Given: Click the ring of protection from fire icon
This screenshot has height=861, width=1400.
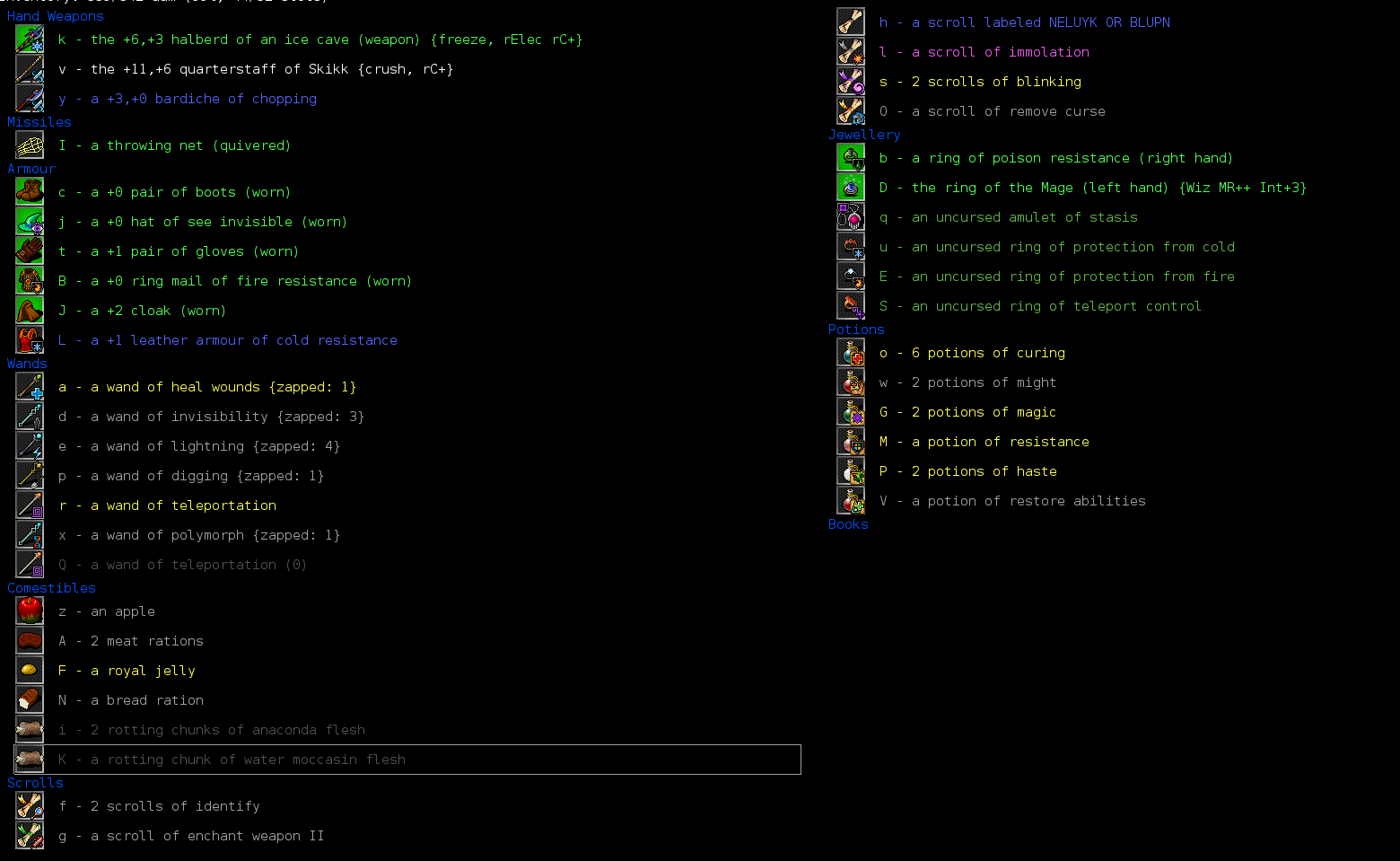Looking at the screenshot, I should click(851, 277).
